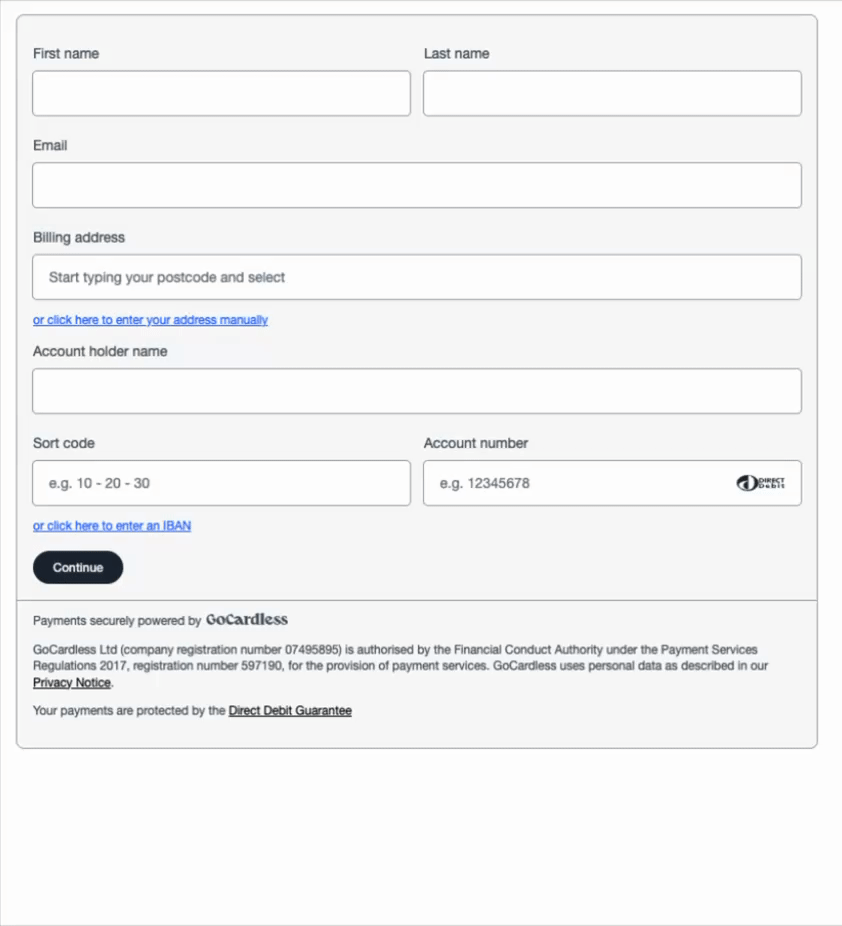Image resolution: width=842 pixels, height=926 pixels.
Task: Click the "Billing address" label
Action: [x=79, y=237]
